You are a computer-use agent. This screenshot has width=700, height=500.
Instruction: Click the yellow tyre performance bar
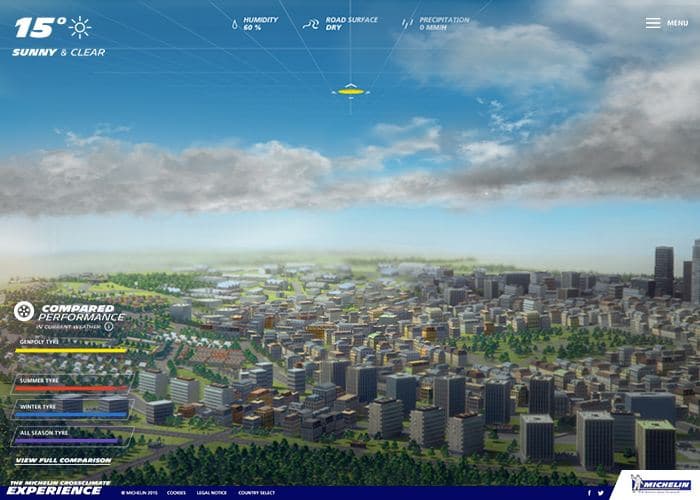[x=71, y=350]
